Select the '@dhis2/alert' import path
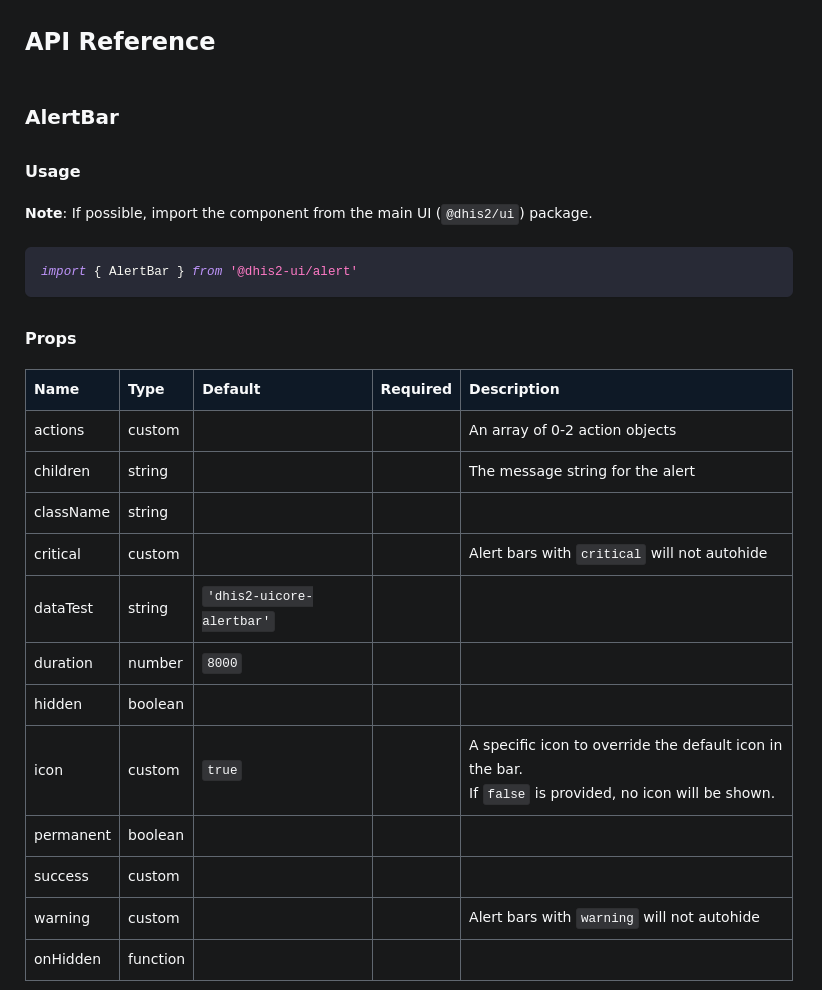Viewport: 822px width, 990px height. 294,271
